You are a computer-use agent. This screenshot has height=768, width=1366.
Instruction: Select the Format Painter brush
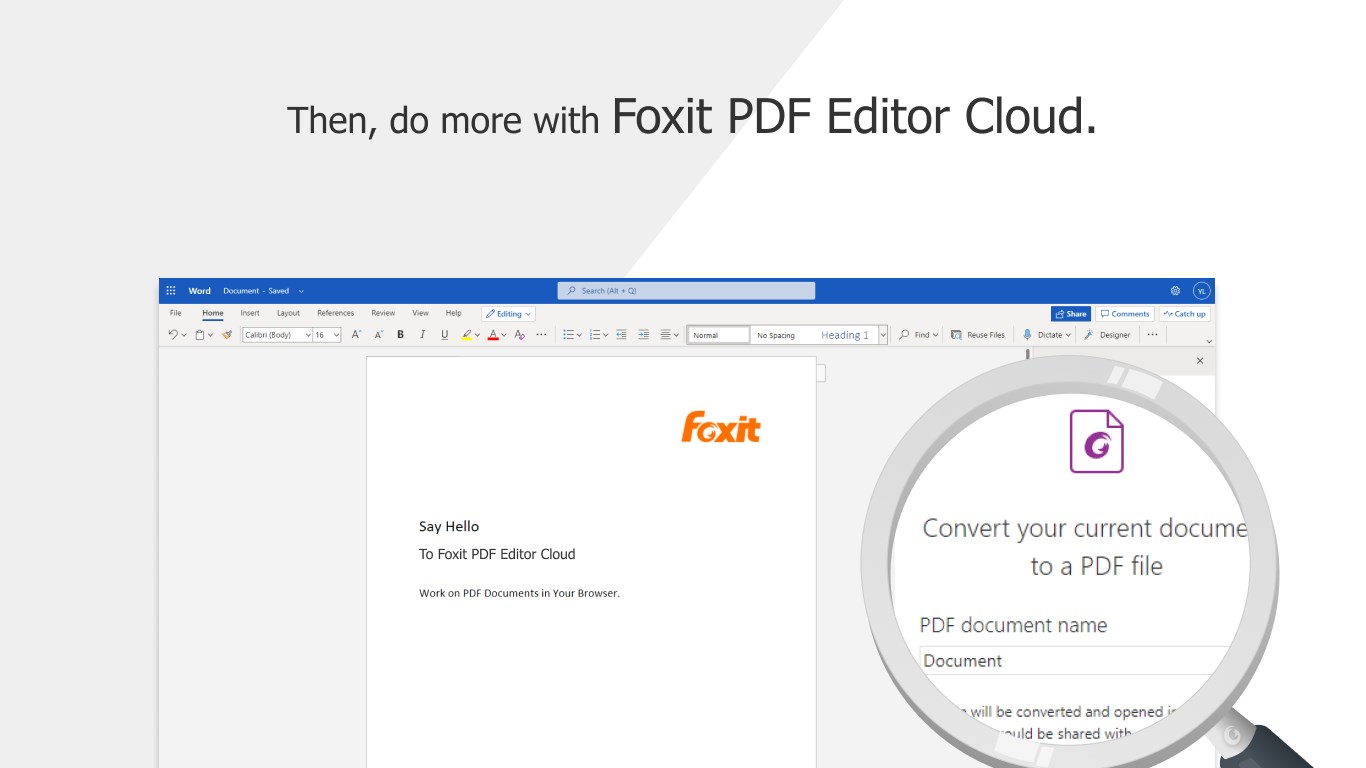(227, 335)
